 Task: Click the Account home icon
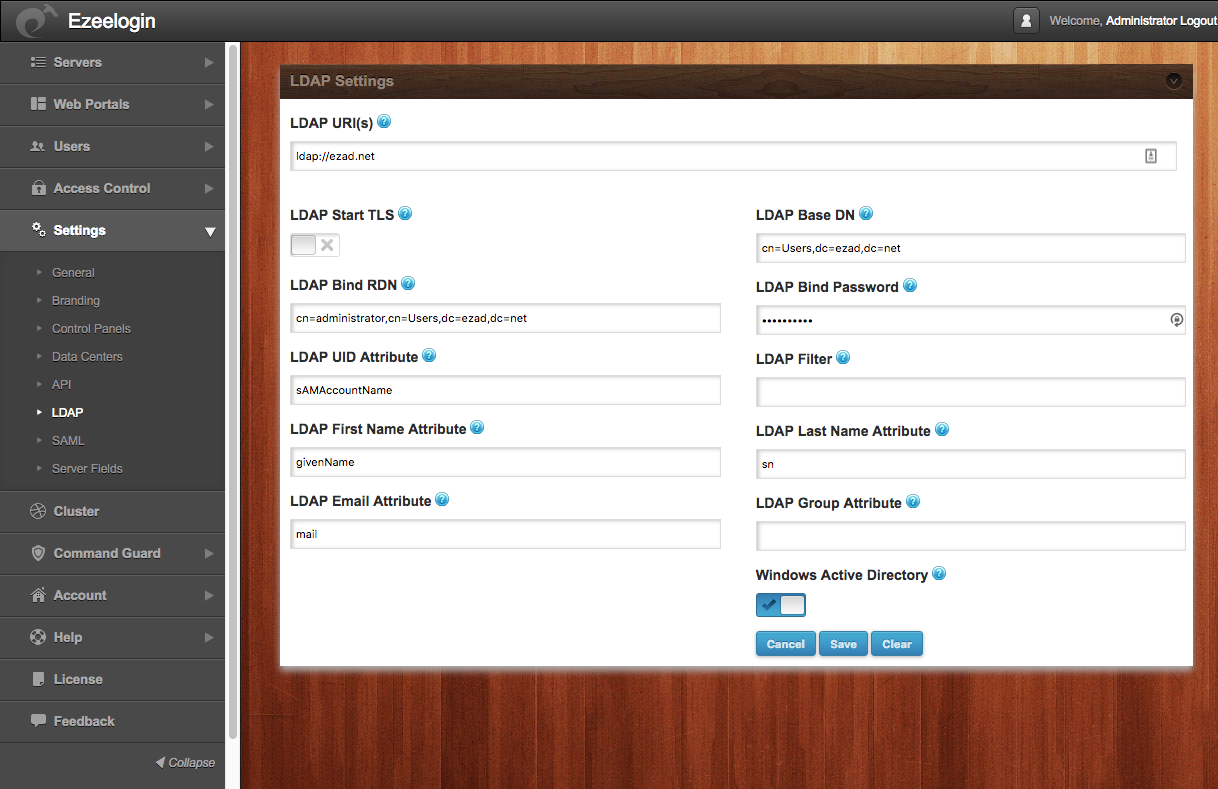click(39, 595)
